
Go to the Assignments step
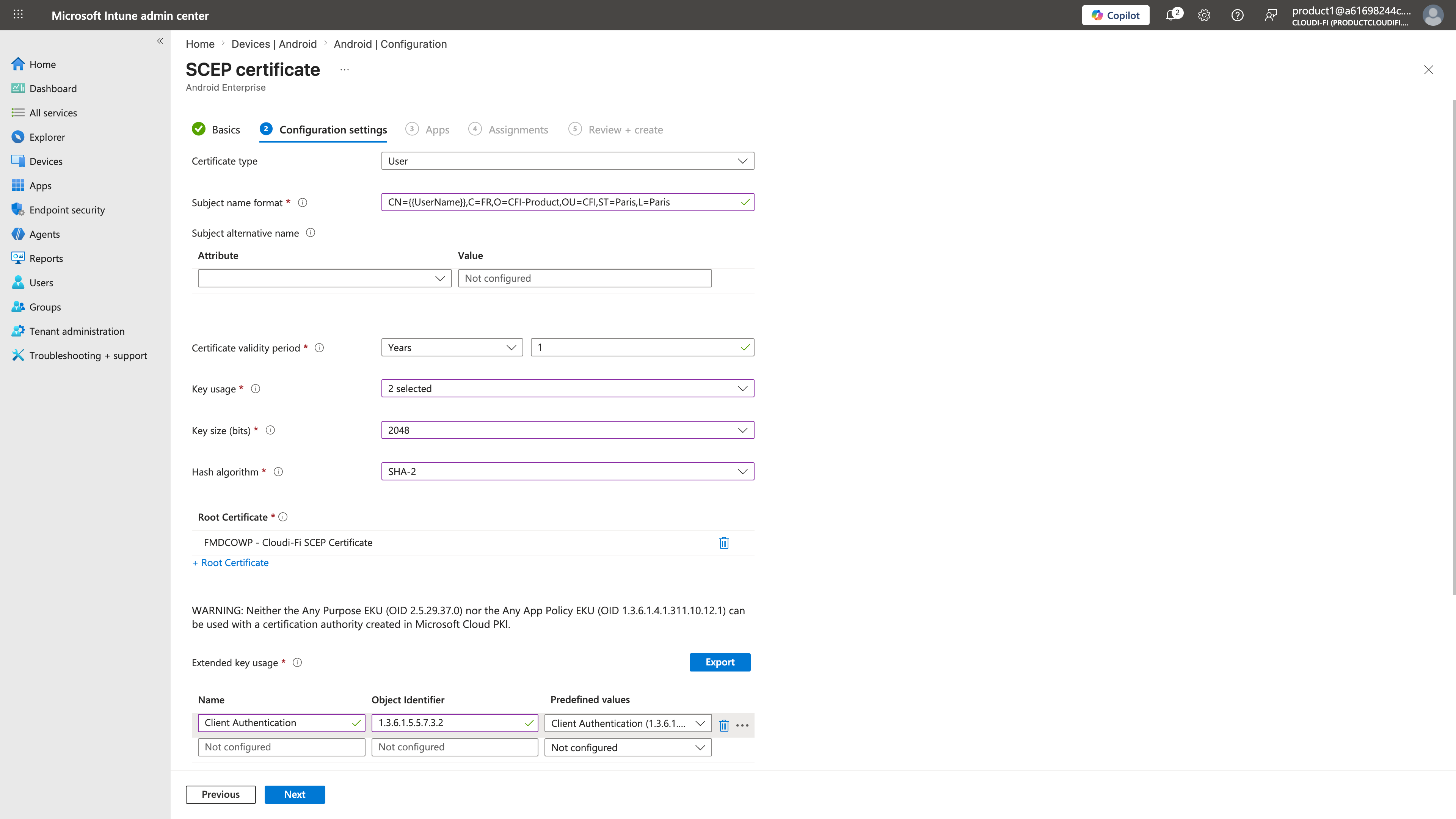point(508,129)
